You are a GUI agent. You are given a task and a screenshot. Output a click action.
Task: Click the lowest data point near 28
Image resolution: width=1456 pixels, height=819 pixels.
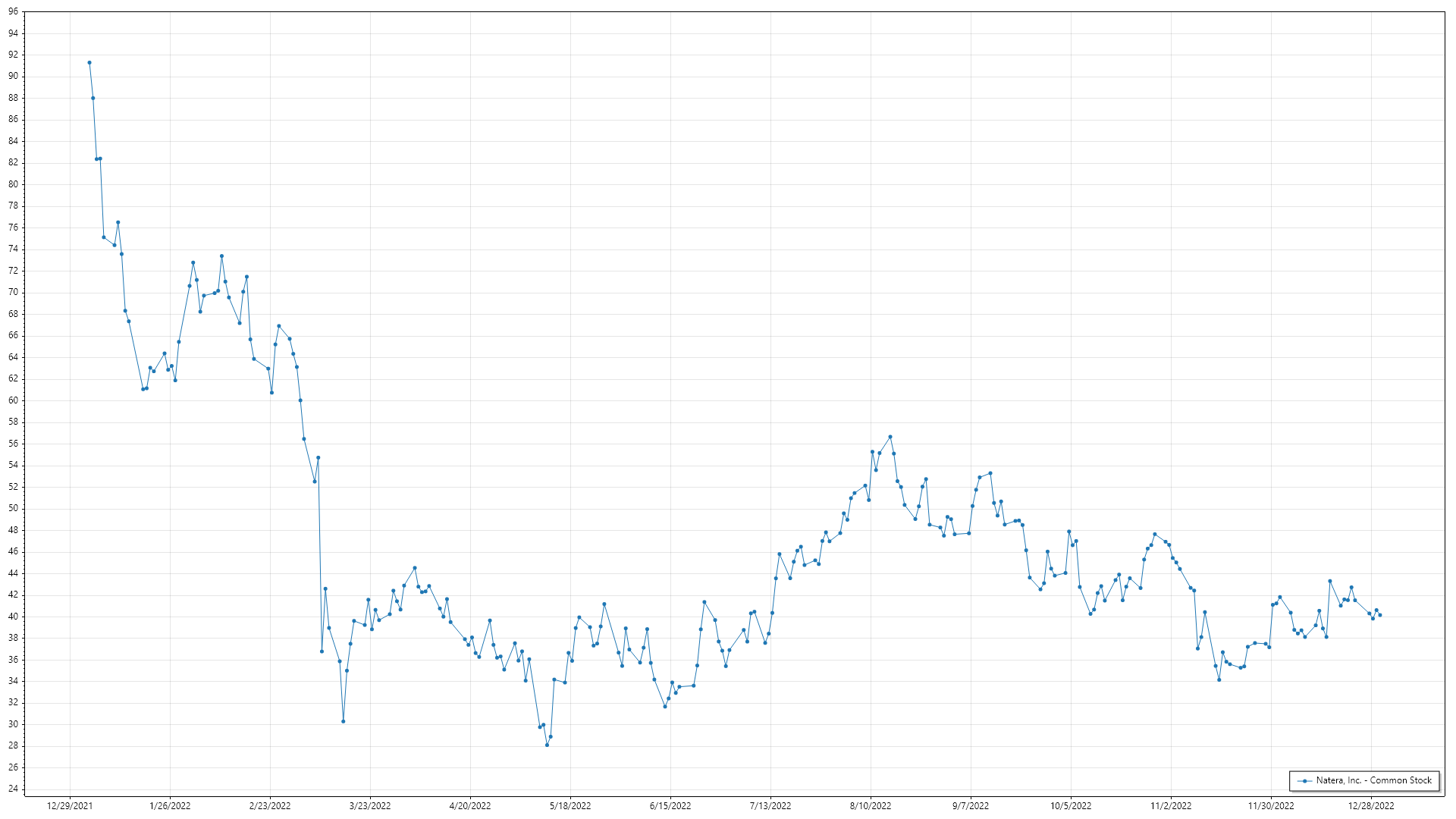[547, 745]
